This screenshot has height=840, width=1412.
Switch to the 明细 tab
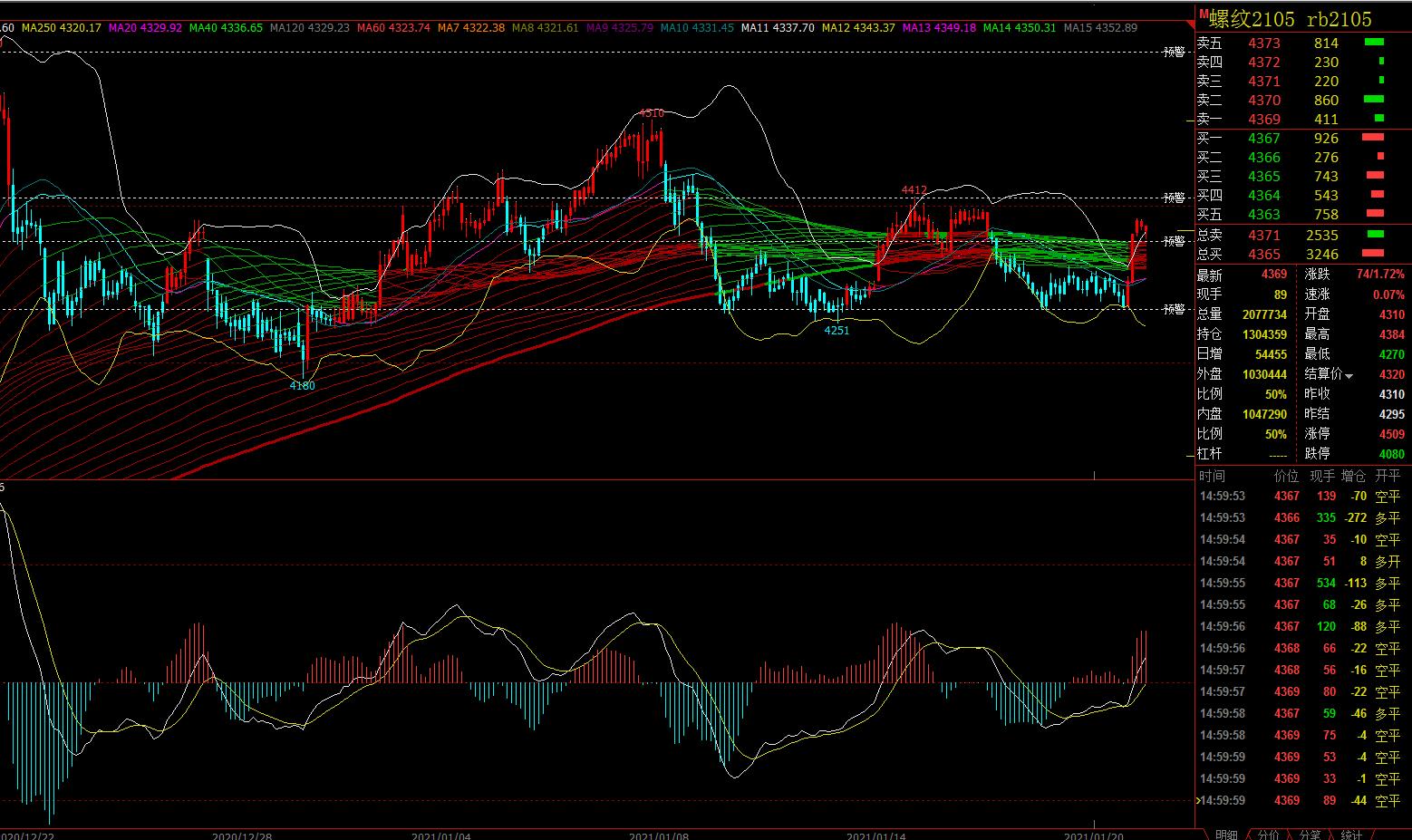(1225, 834)
